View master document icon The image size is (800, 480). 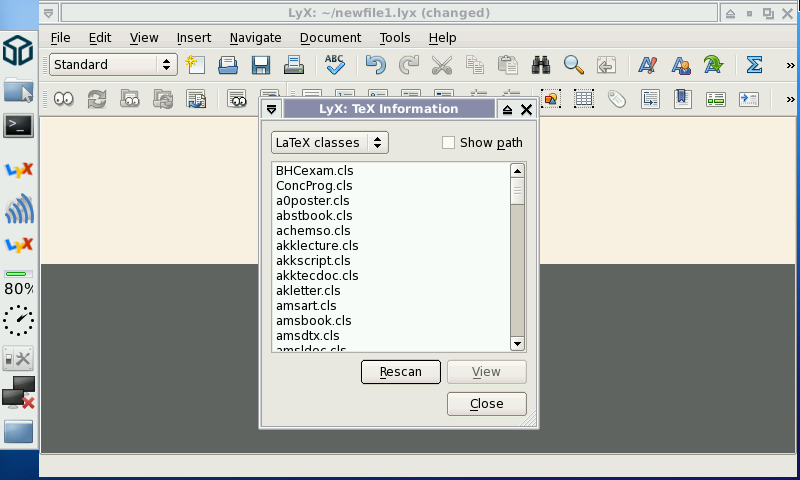pos(130,99)
